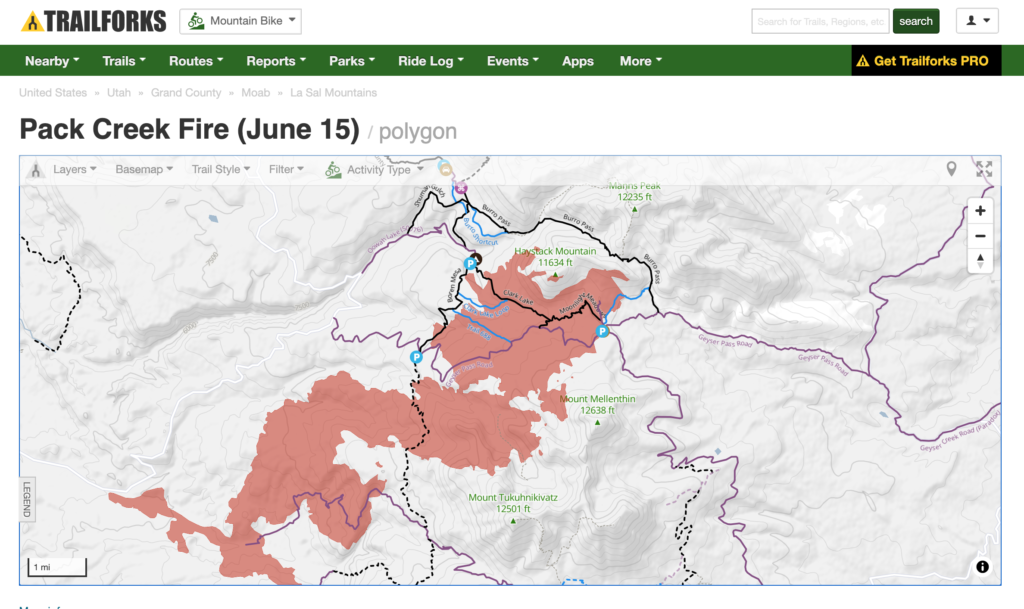This screenshot has width=1024, height=609.
Task: Open the Trails navigation menu
Action: 124,61
